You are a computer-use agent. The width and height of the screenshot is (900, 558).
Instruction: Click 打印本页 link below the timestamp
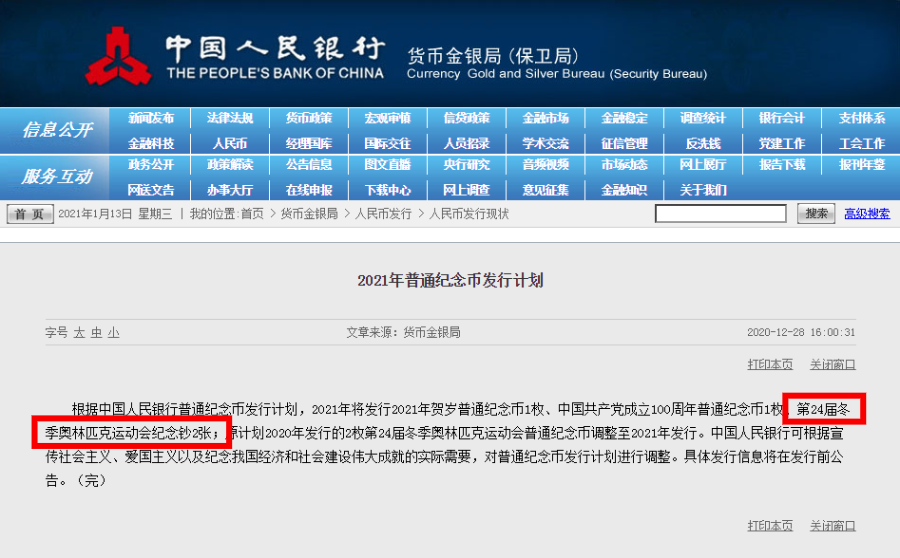(x=770, y=365)
